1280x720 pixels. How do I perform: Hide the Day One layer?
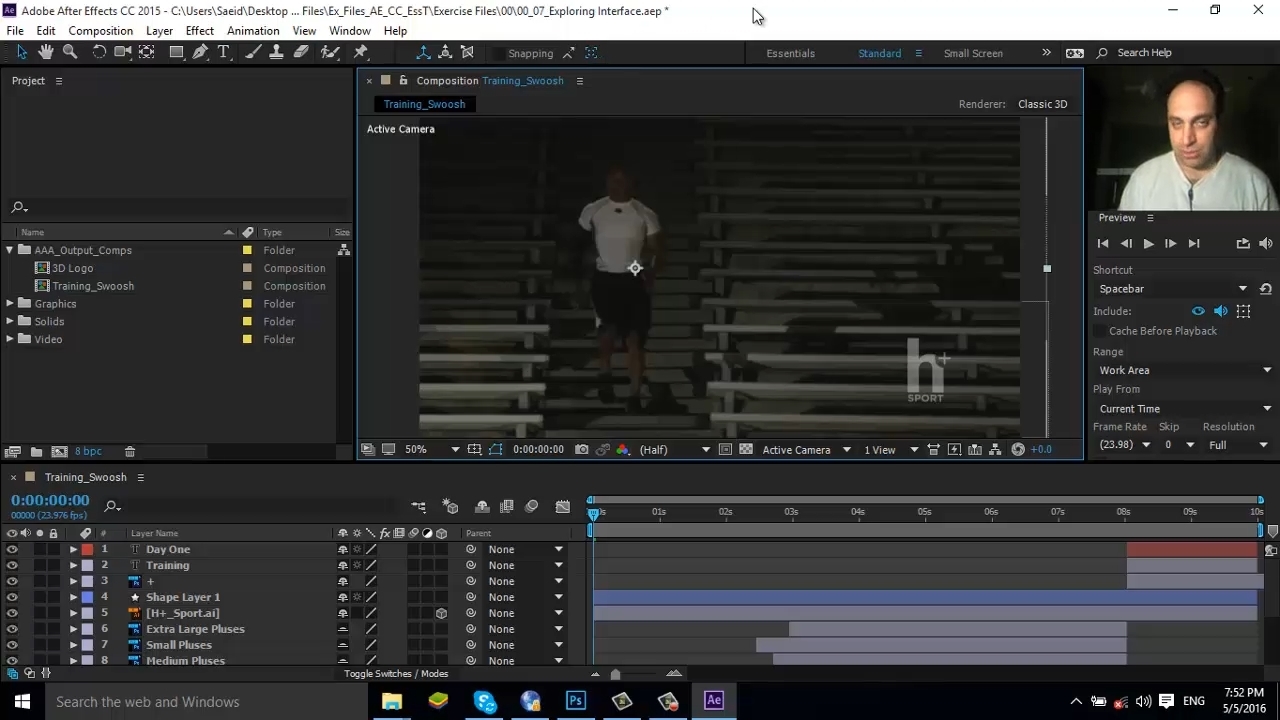click(x=12, y=550)
